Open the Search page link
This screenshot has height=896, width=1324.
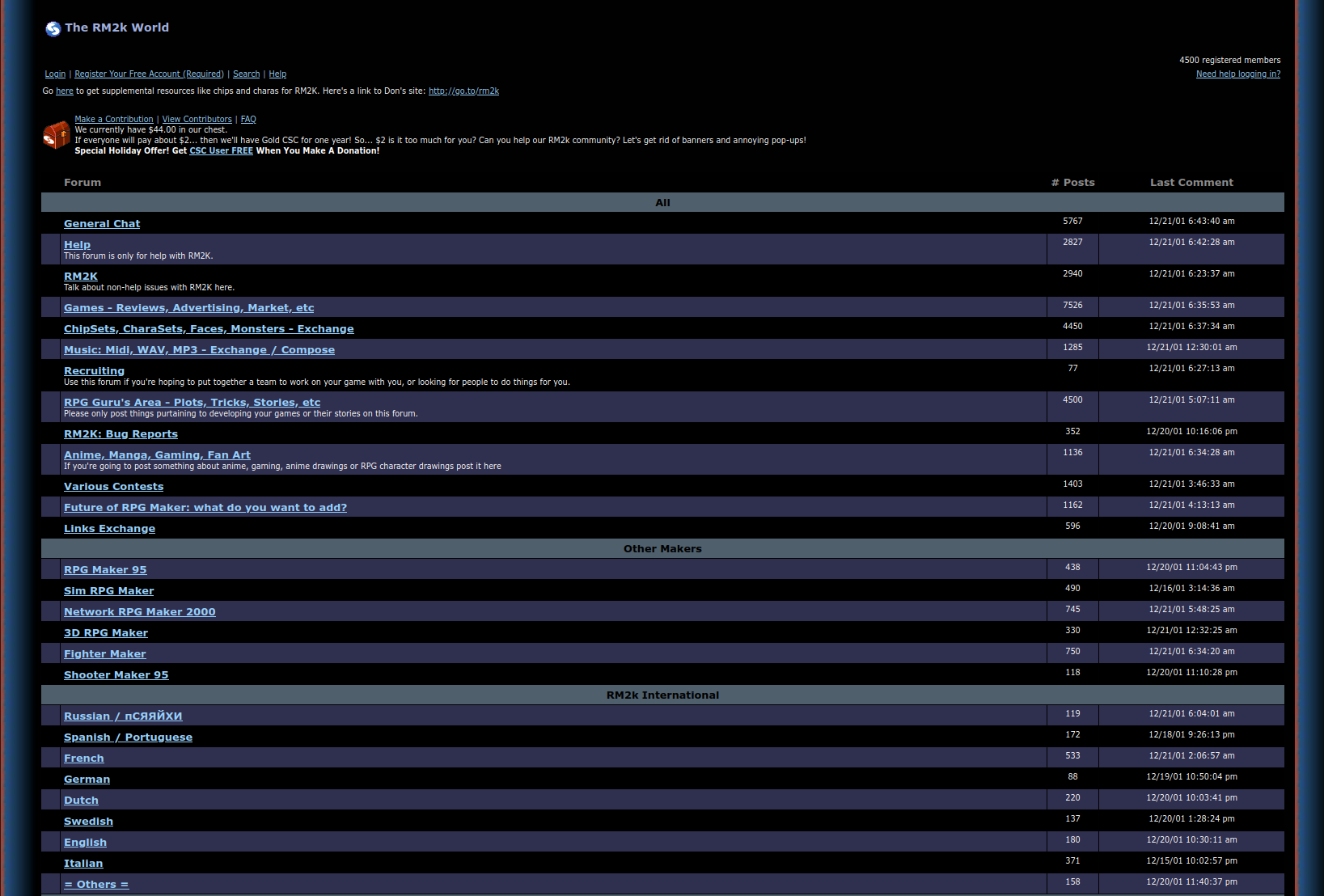pyautogui.click(x=246, y=74)
